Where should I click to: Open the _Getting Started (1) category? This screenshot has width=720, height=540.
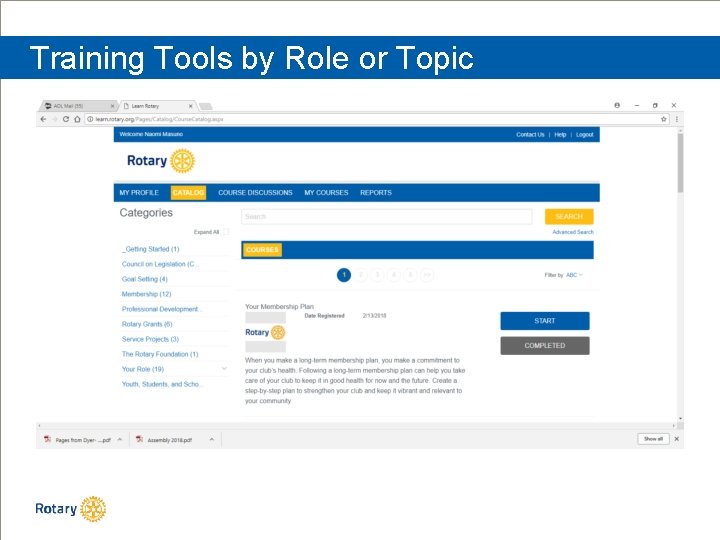151,249
